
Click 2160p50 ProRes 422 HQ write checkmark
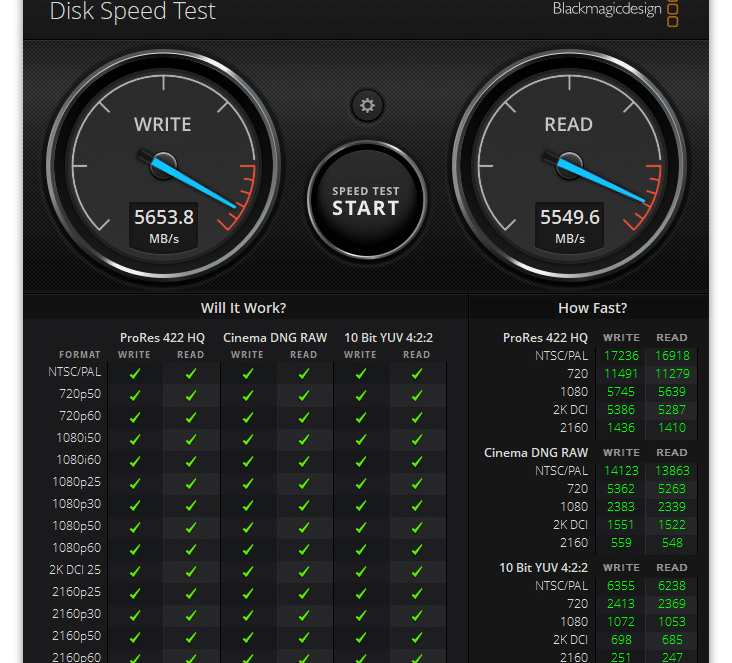pyautogui.click(x=135, y=637)
